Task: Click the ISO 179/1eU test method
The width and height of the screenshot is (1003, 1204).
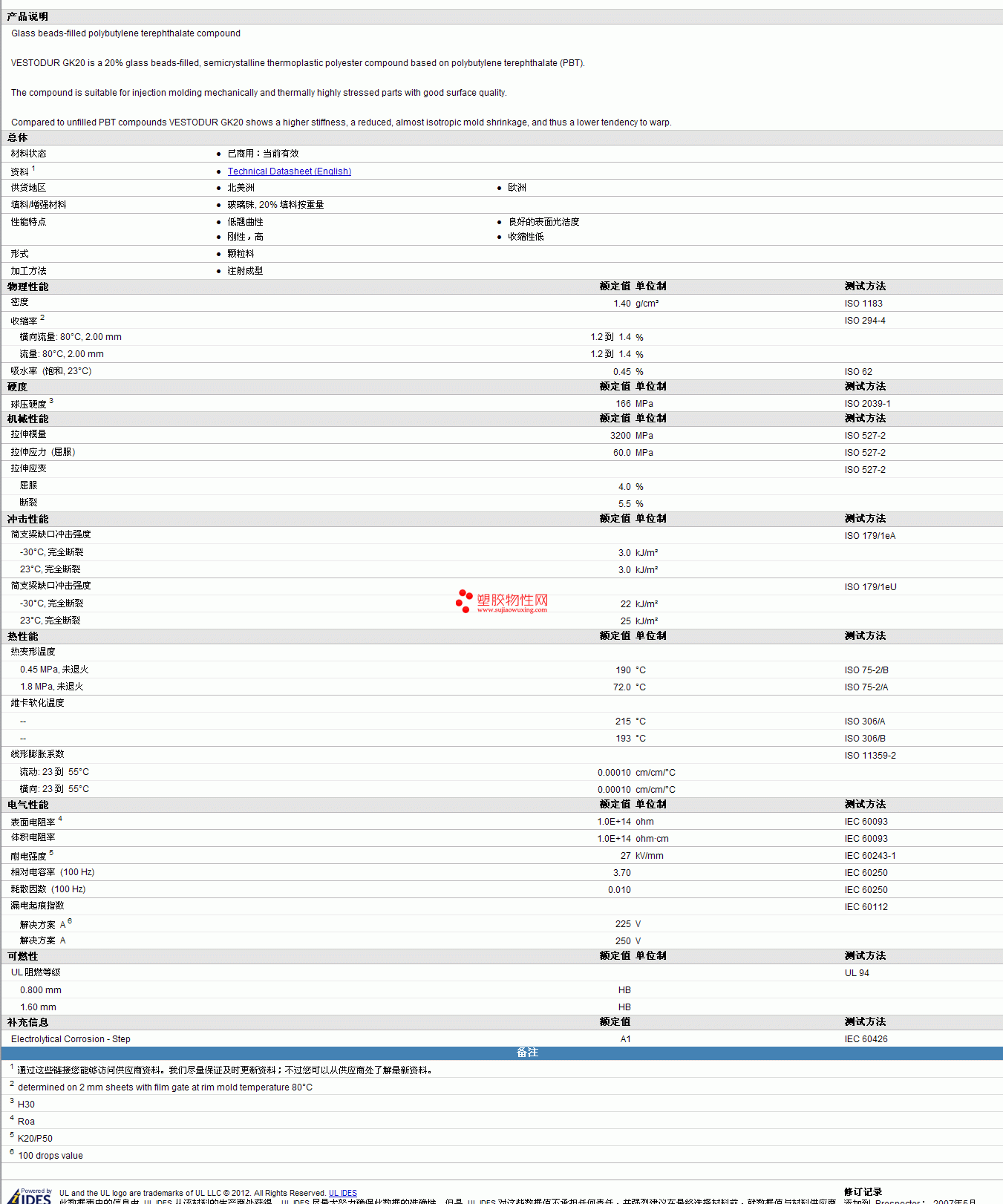Action: [x=870, y=587]
